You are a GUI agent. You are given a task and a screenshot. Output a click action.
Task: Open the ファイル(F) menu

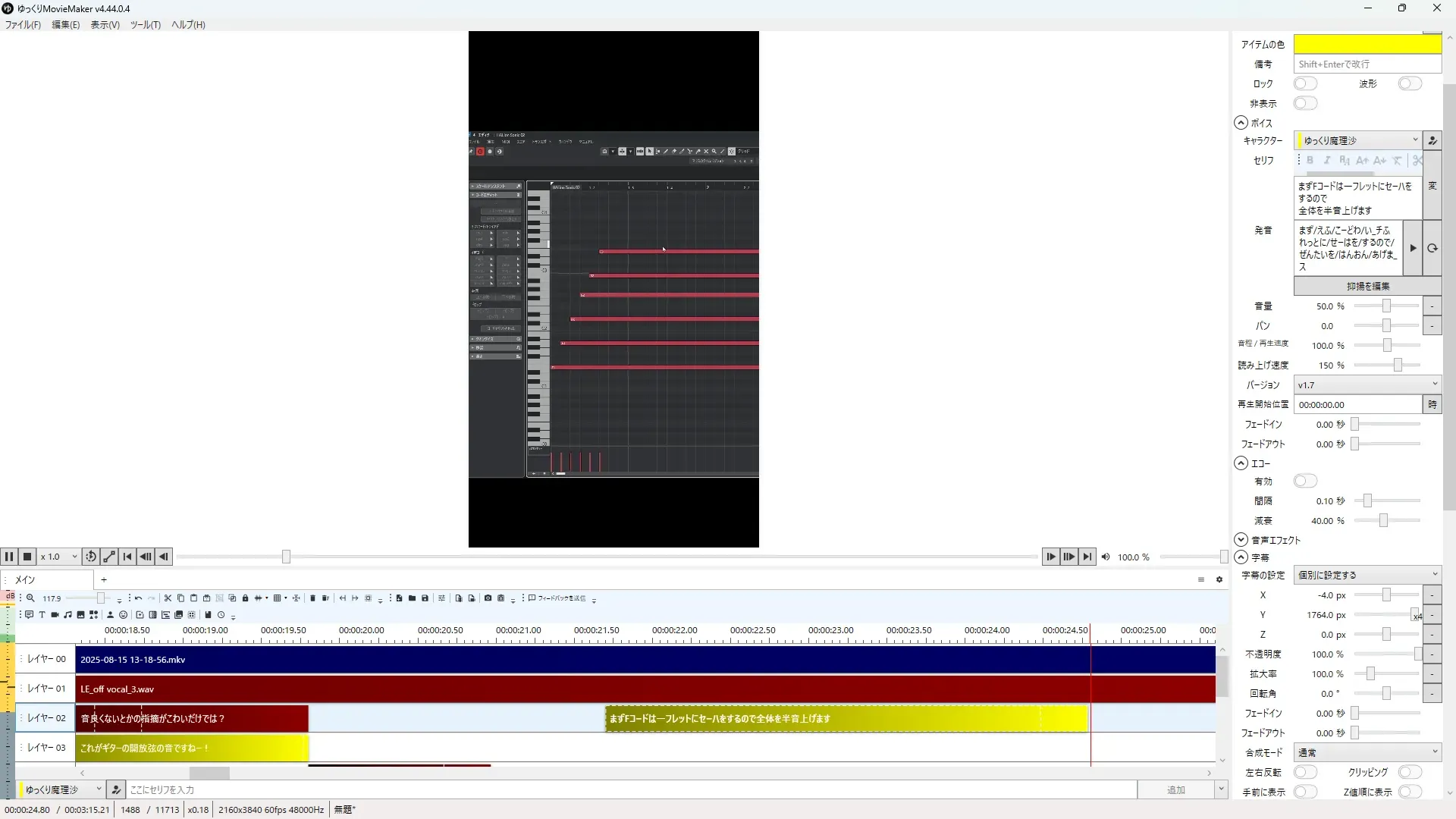[23, 24]
